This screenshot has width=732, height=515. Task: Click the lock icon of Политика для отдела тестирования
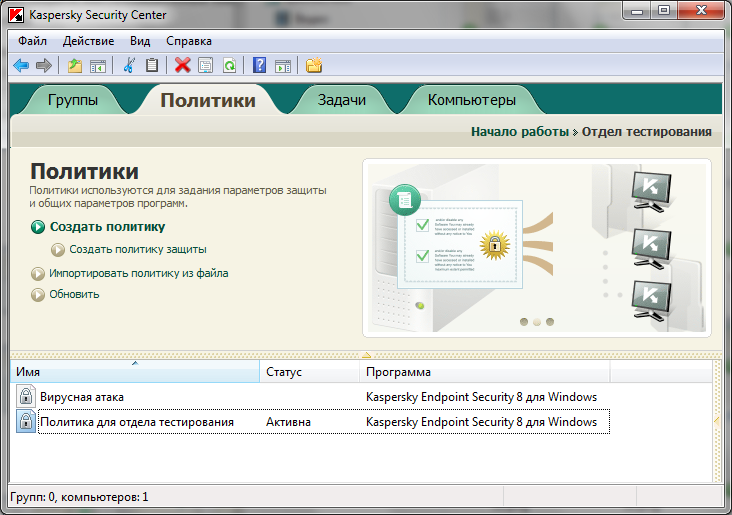coord(26,421)
